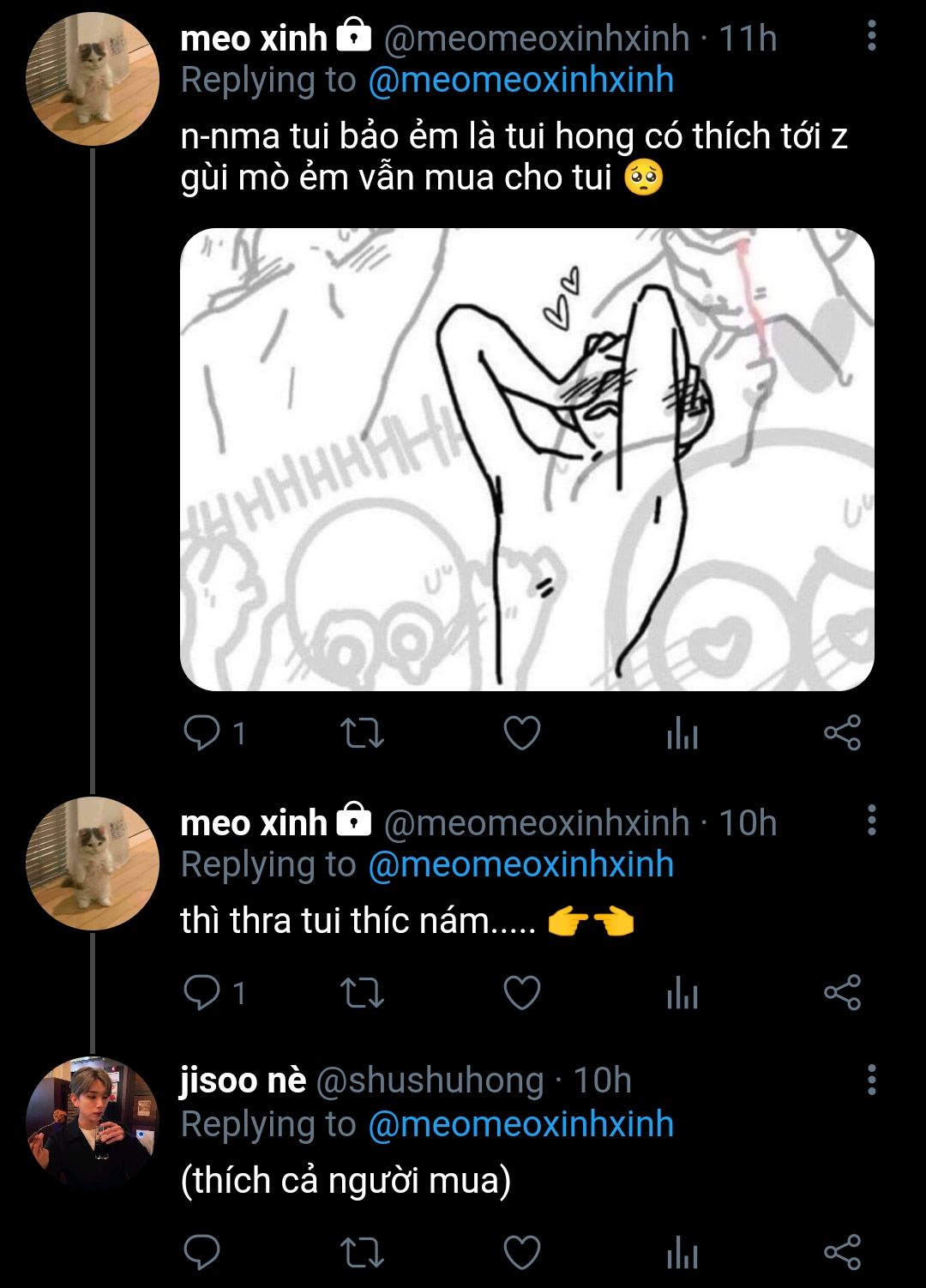
Task: Like the first tweet with the drawing
Action: pos(521,733)
